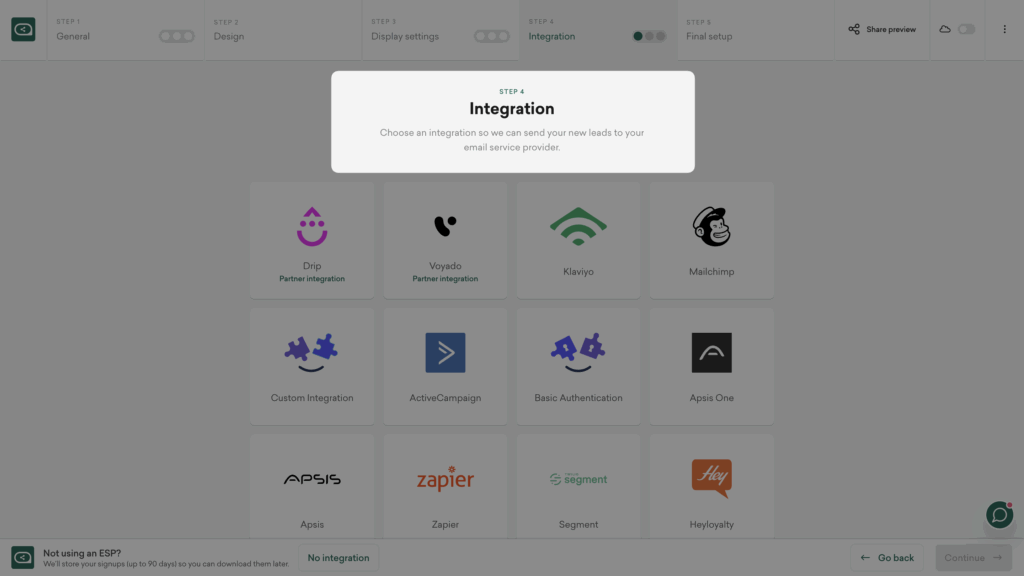Click the No integration button

338,557
